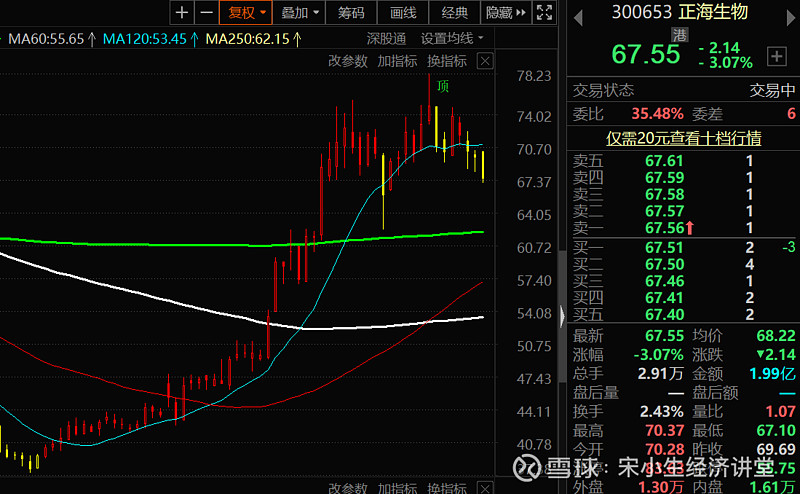Select 买三 price 67.46
This screenshot has width=800, height=494.
(664, 281)
